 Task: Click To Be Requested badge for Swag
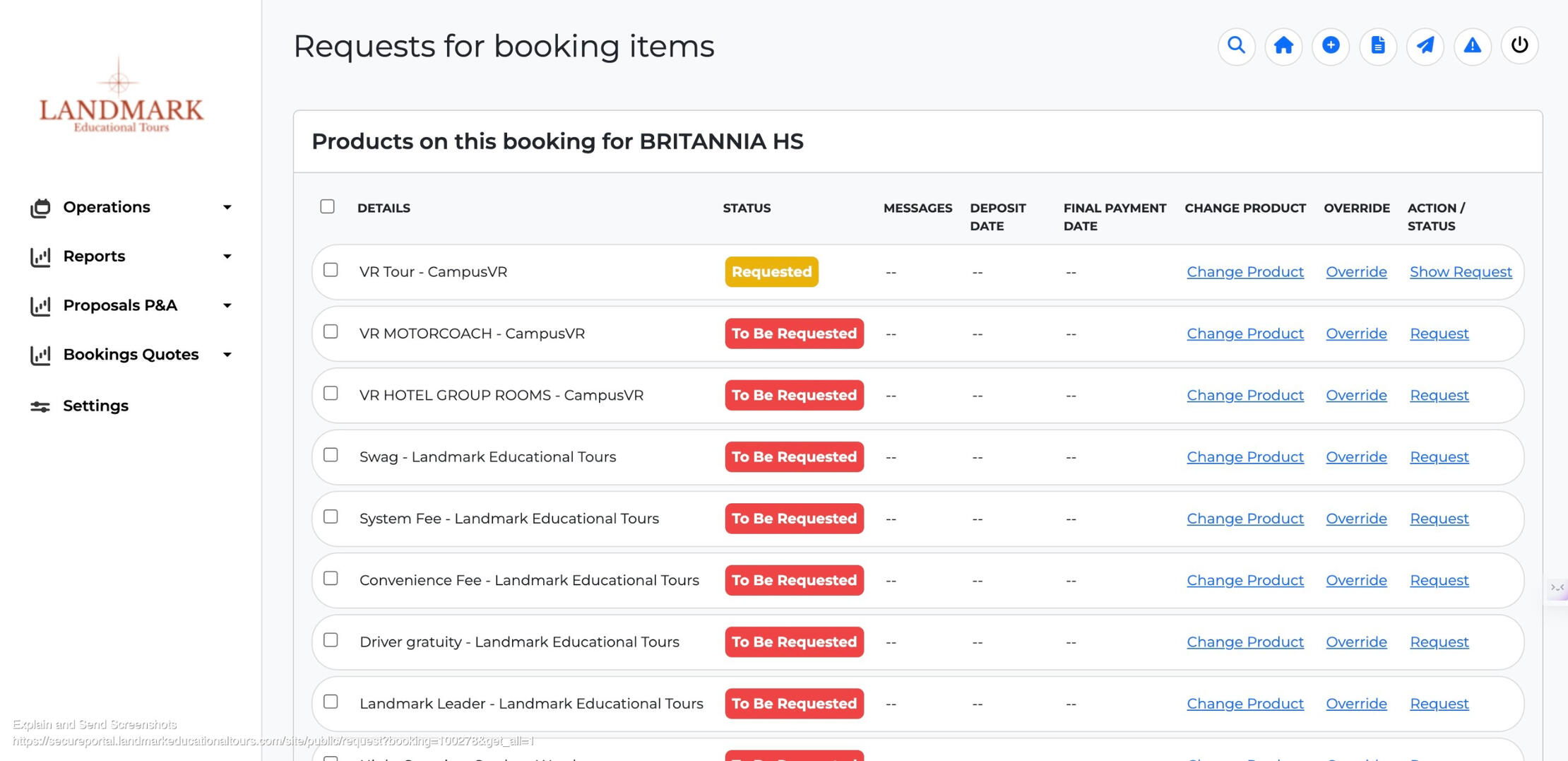(x=794, y=457)
